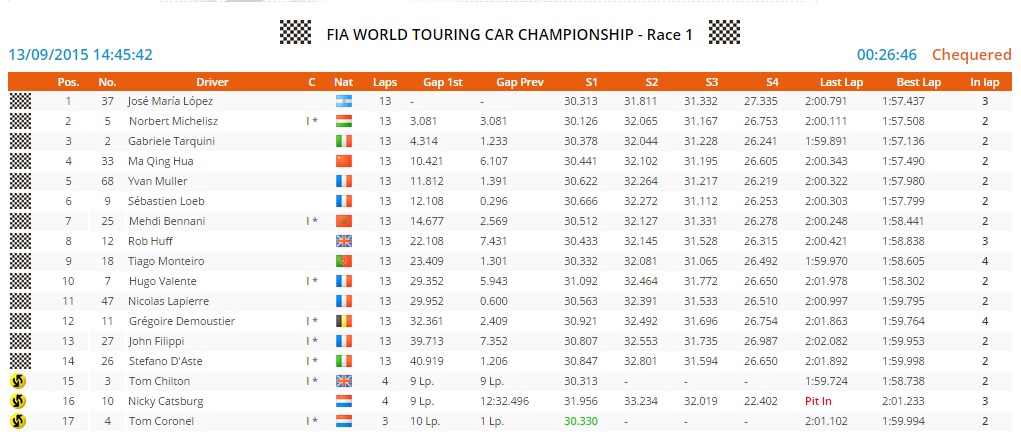Click the chequered flag right of Race 1
Image resolution: width=1021 pixels, height=435 pixels.
723,33
